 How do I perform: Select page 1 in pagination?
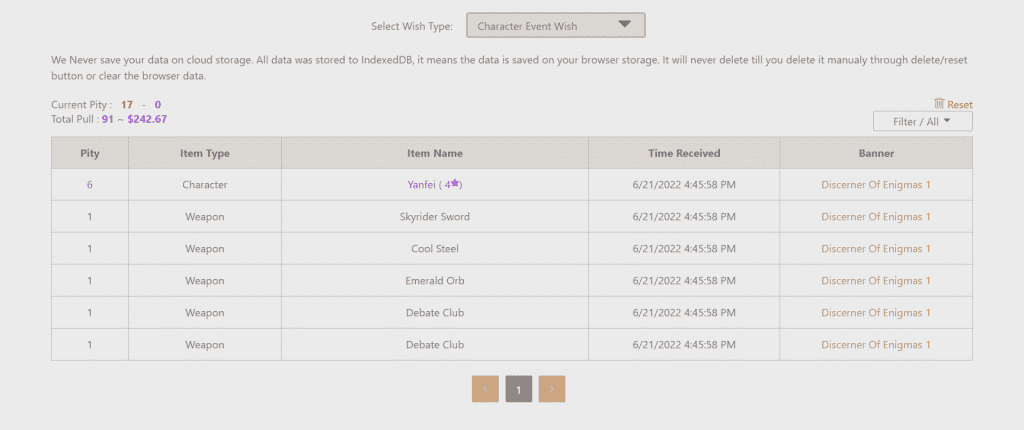coord(518,389)
